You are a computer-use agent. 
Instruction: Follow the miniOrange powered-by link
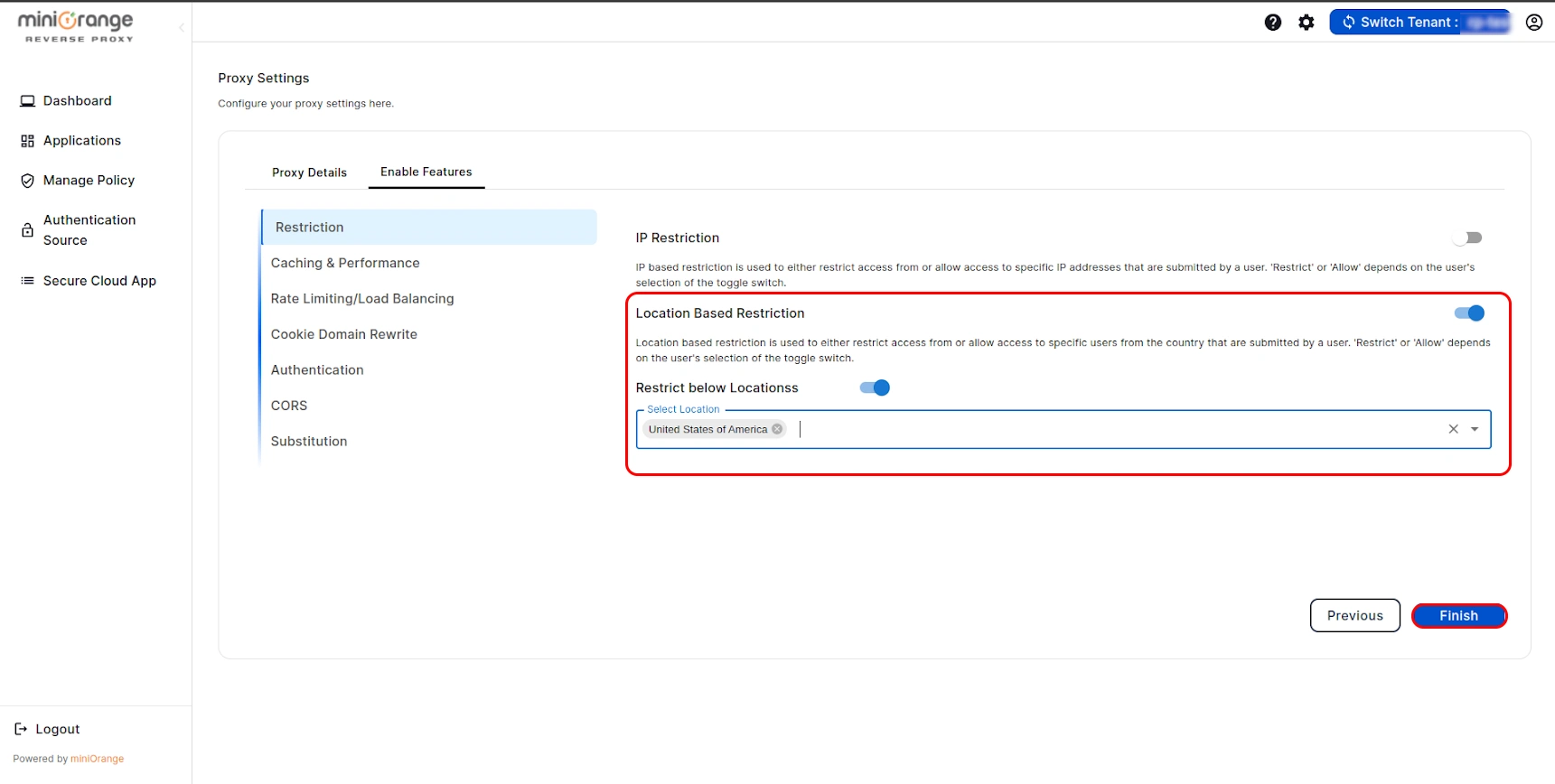click(x=98, y=759)
